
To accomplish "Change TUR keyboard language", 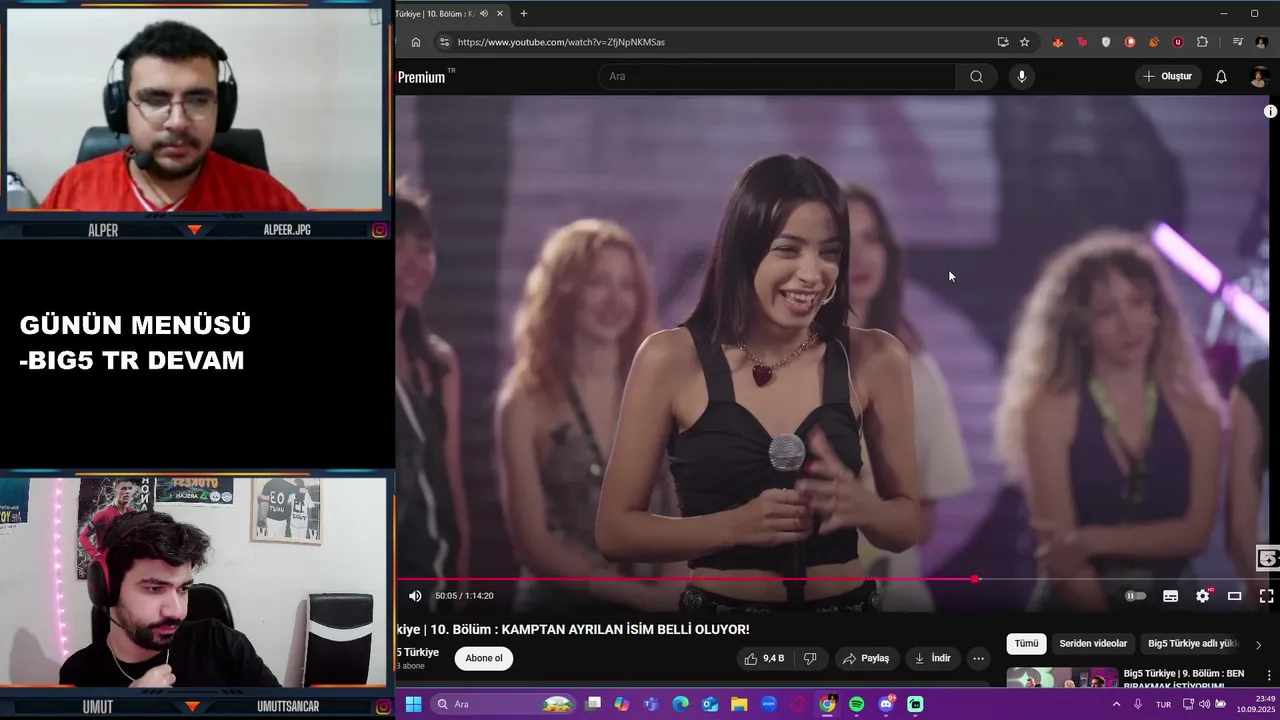I will 1163,704.
